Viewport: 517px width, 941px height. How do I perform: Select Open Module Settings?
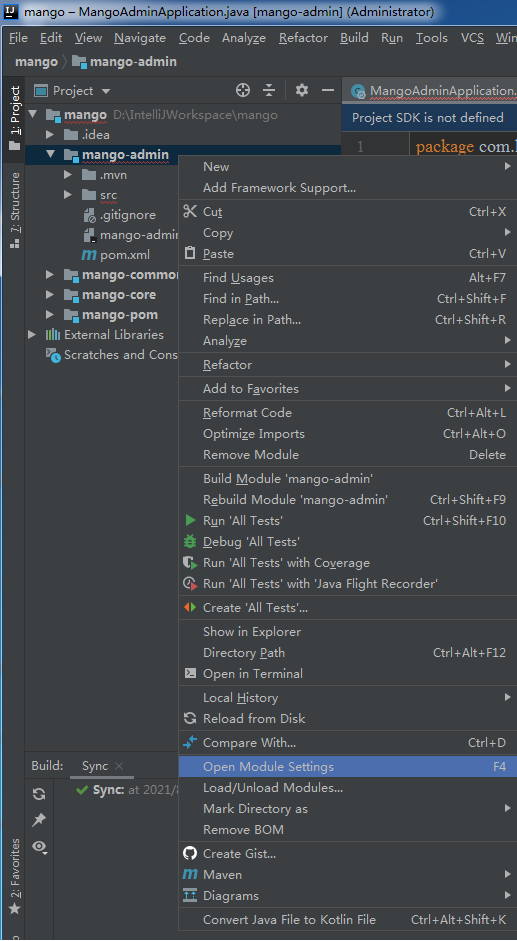click(x=348, y=766)
